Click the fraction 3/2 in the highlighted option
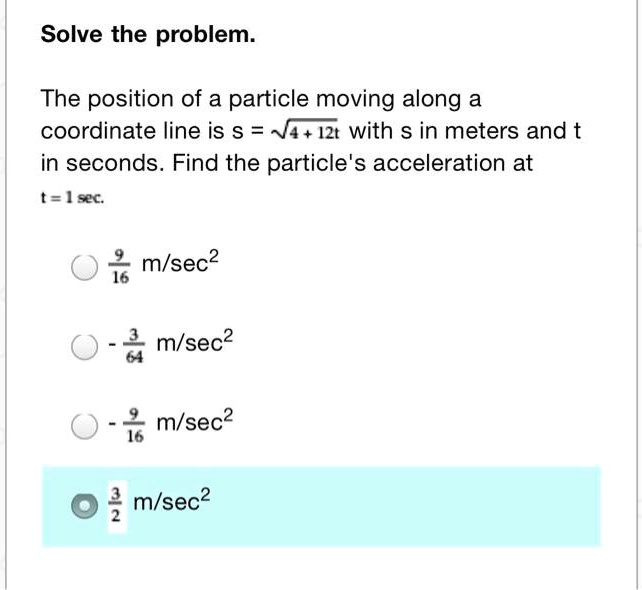 pyautogui.click(x=116, y=507)
